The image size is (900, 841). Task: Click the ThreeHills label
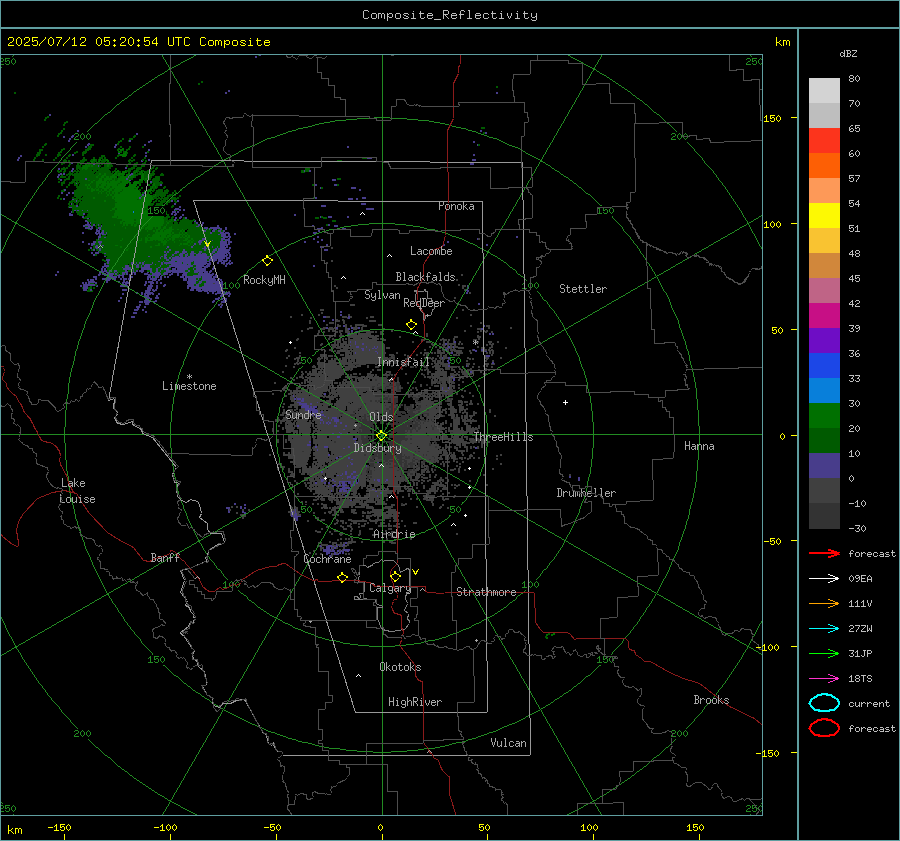pos(503,437)
